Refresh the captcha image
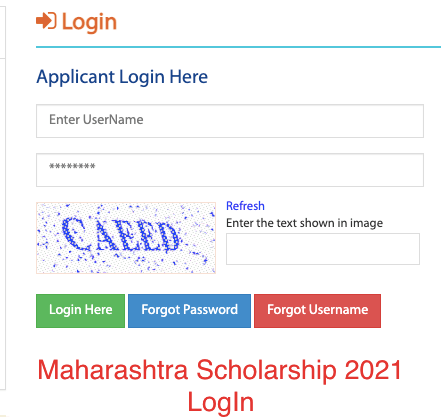 pyautogui.click(x=245, y=206)
